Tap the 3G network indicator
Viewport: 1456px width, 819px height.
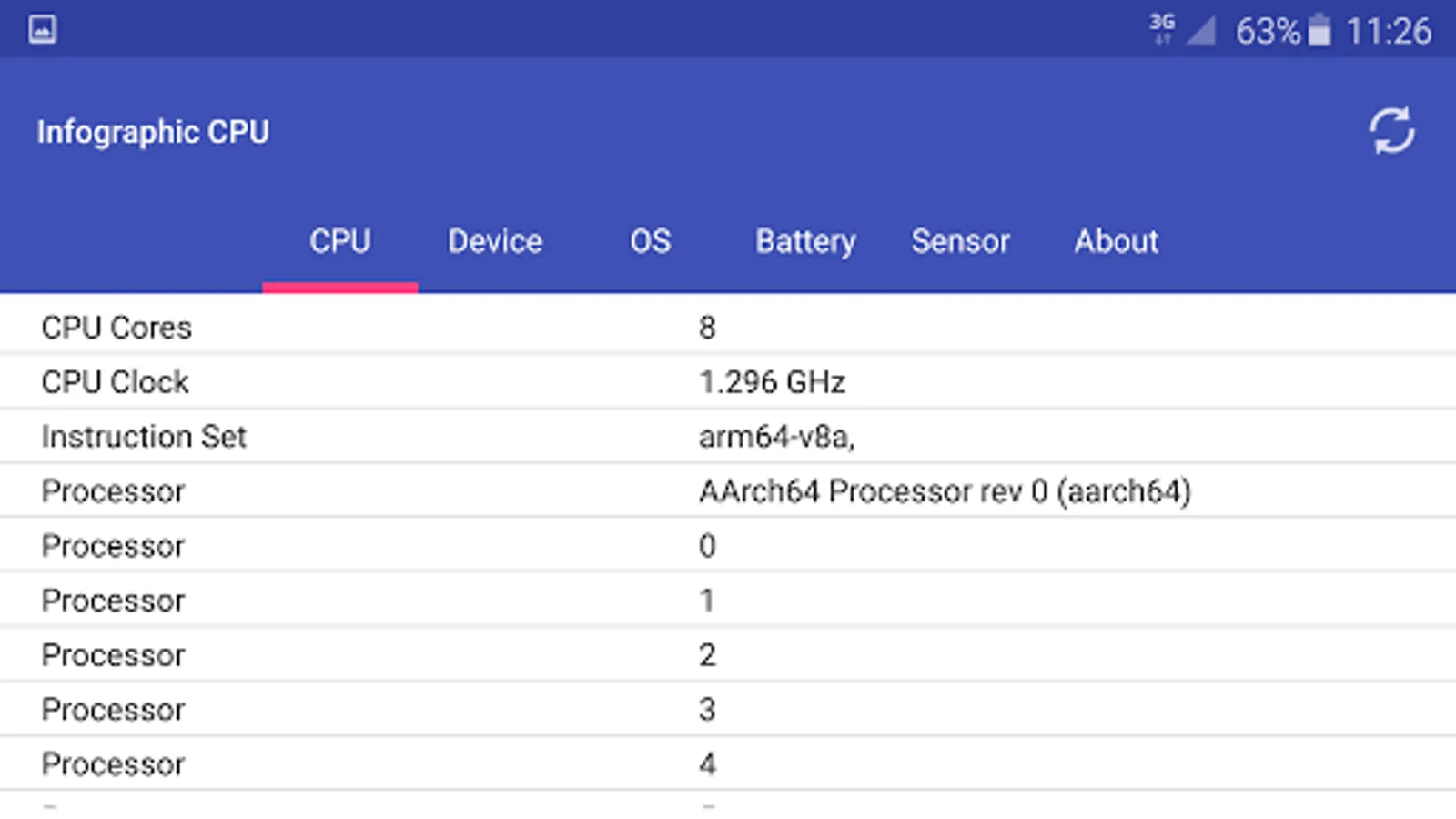click(x=1162, y=28)
